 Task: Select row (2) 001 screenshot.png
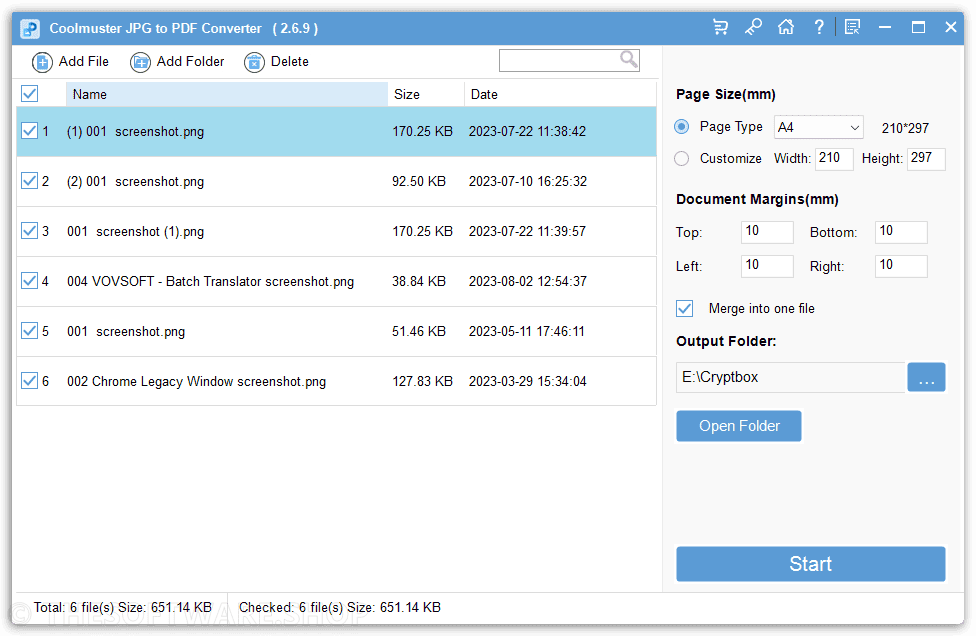point(336,181)
